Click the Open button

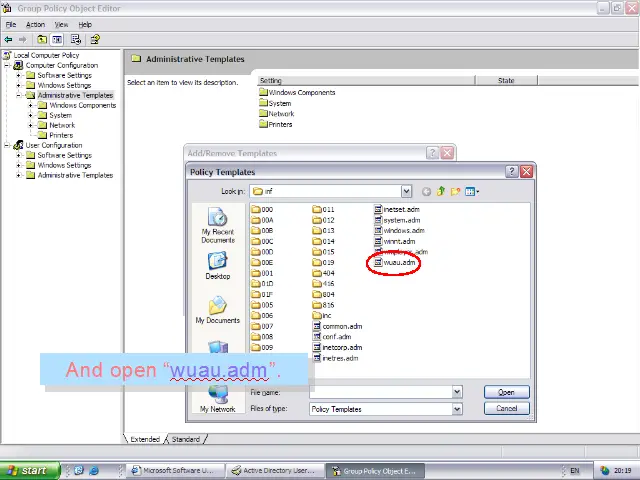tap(507, 392)
